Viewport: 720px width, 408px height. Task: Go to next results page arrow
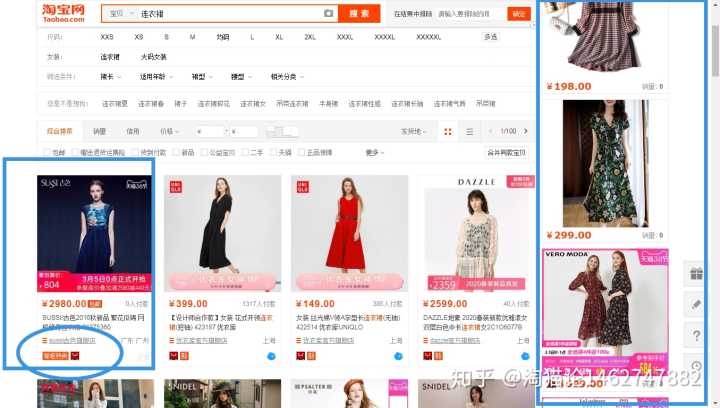[526, 131]
